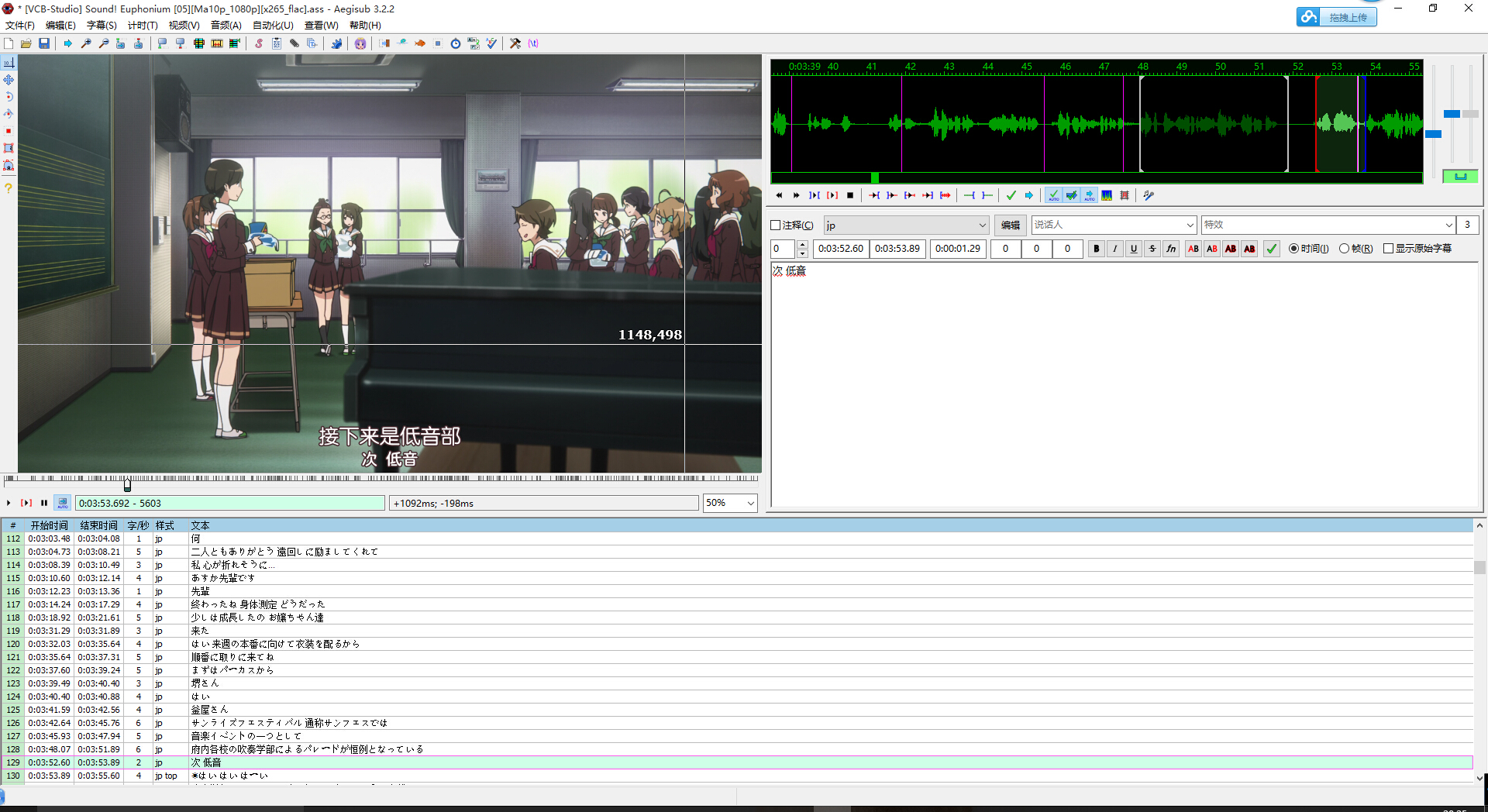The width and height of the screenshot is (1488, 812).
Task: Open the Attachments paperclip icon
Action: click(294, 43)
